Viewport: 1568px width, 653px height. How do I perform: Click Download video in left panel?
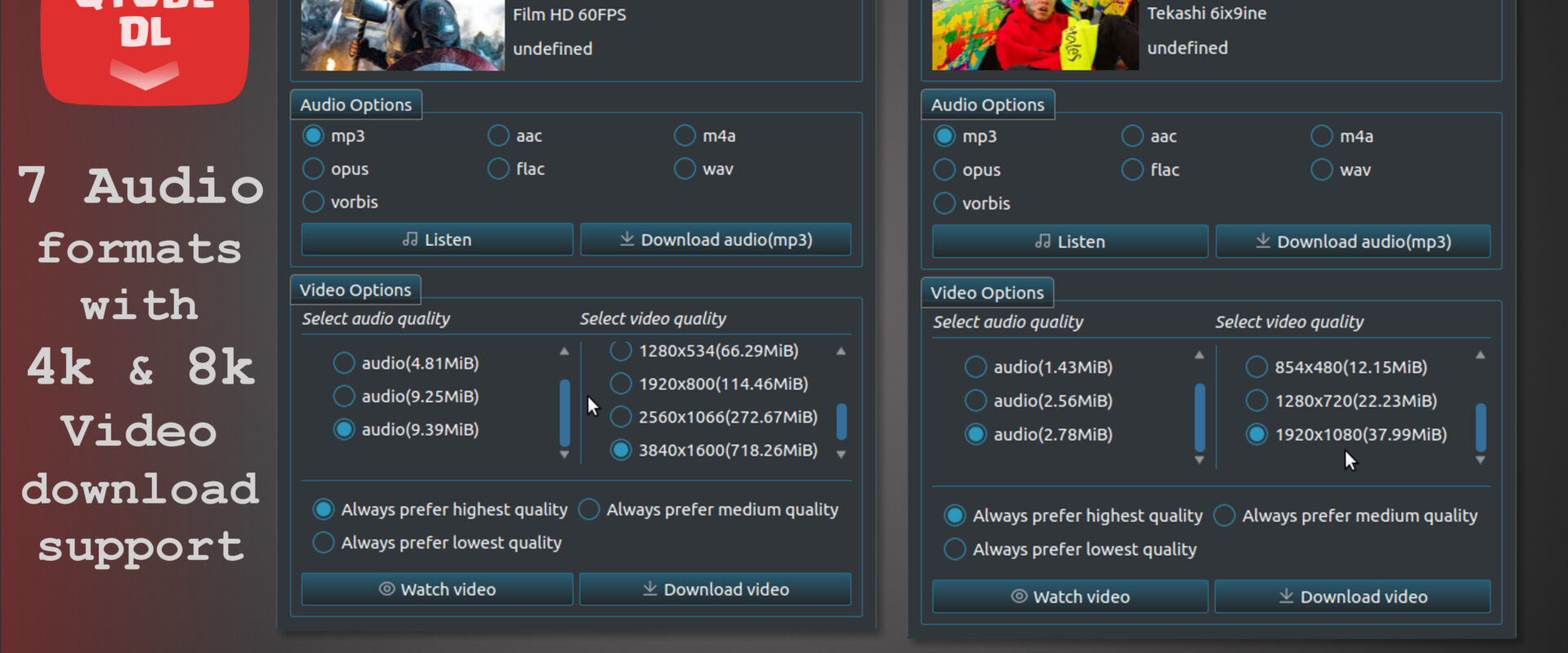(x=715, y=589)
